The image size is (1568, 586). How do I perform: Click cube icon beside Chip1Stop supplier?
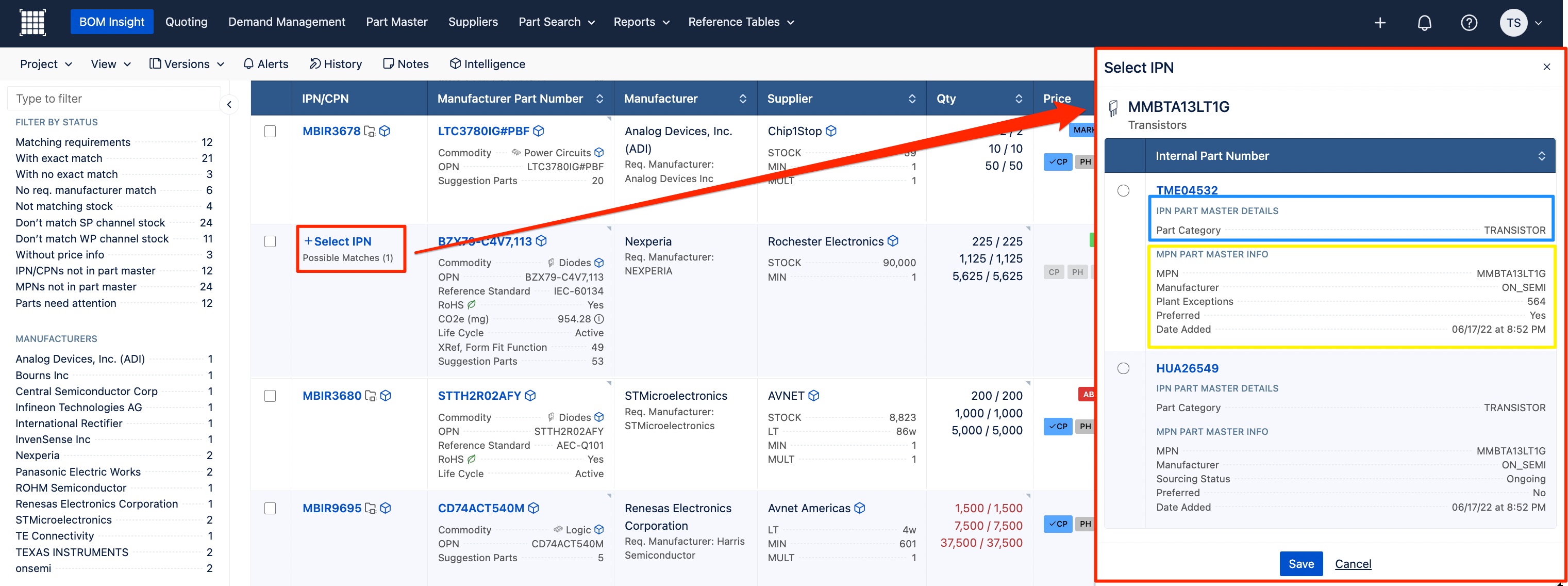pyautogui.click(x=831, y=131)
